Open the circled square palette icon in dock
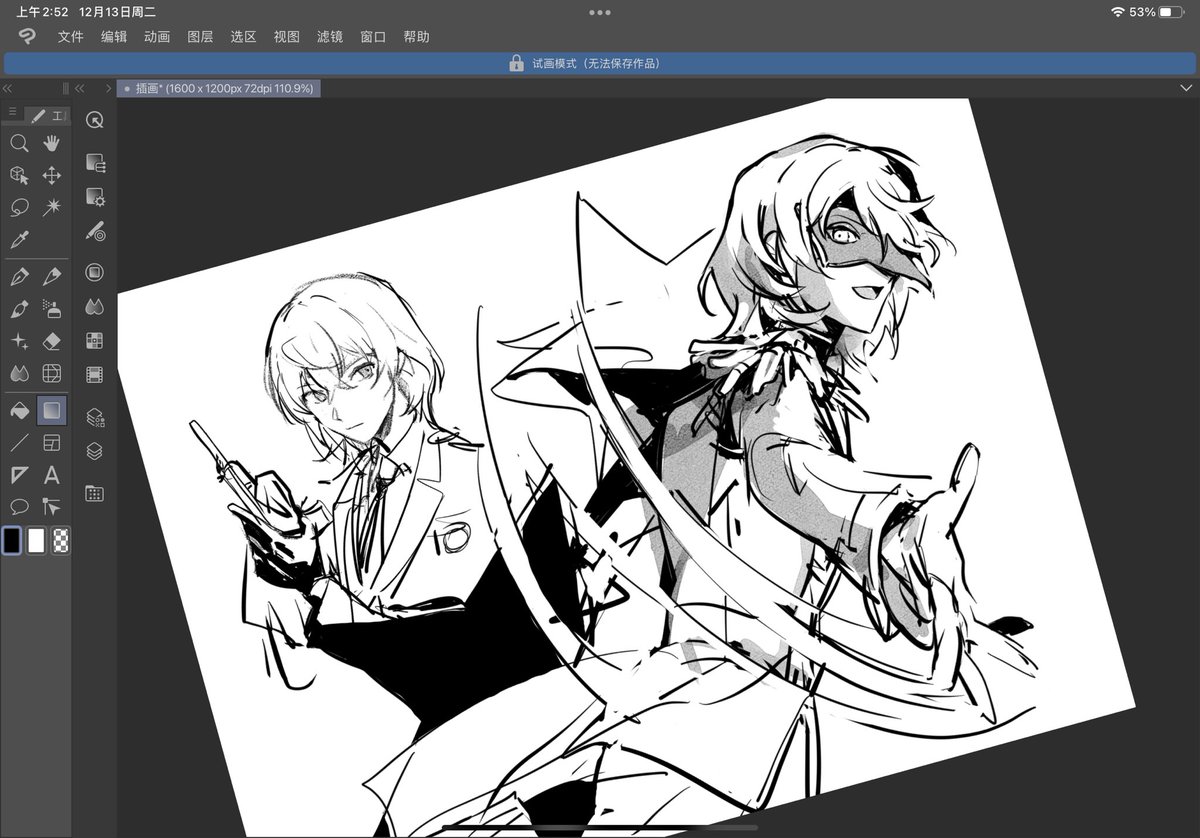 point(95,272)
